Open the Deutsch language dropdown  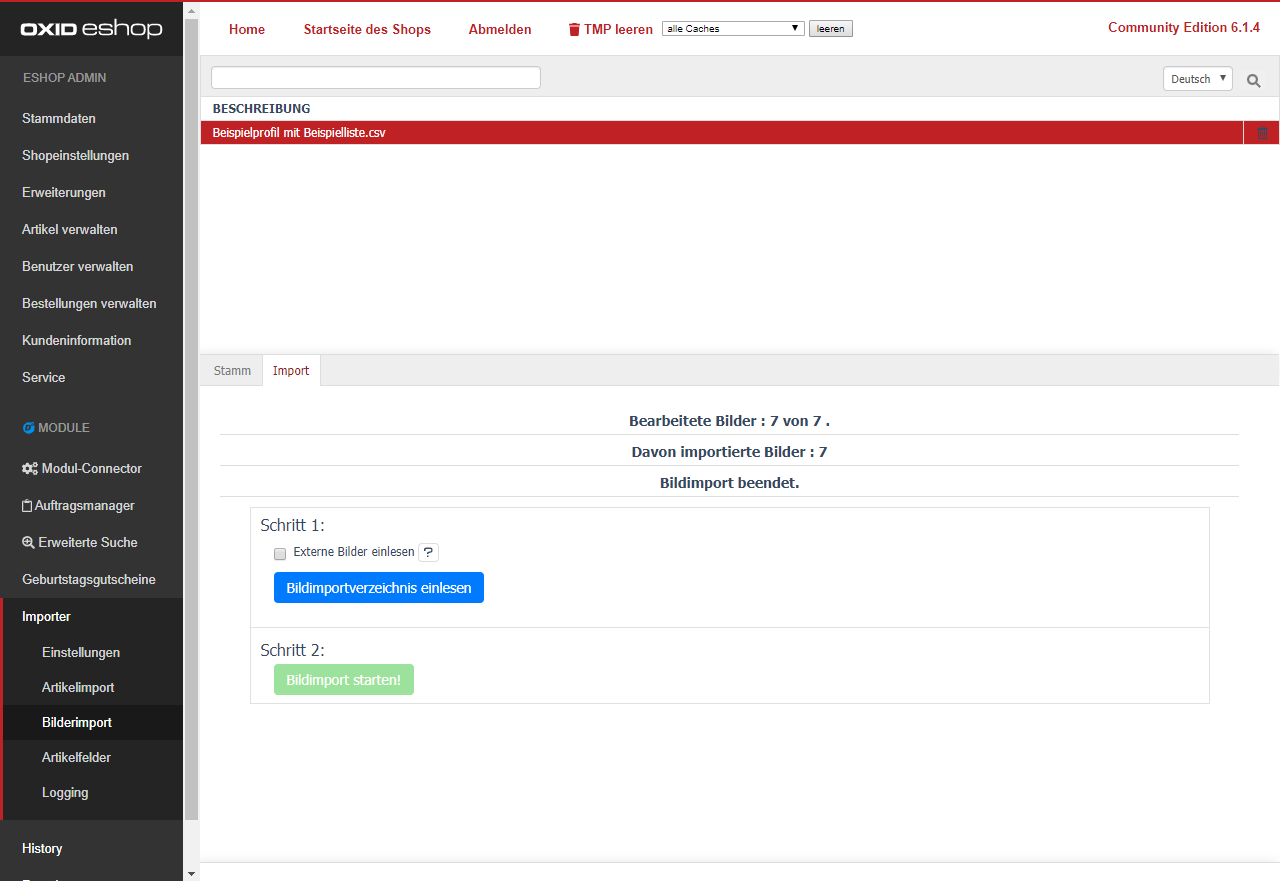click(1197, 79)
